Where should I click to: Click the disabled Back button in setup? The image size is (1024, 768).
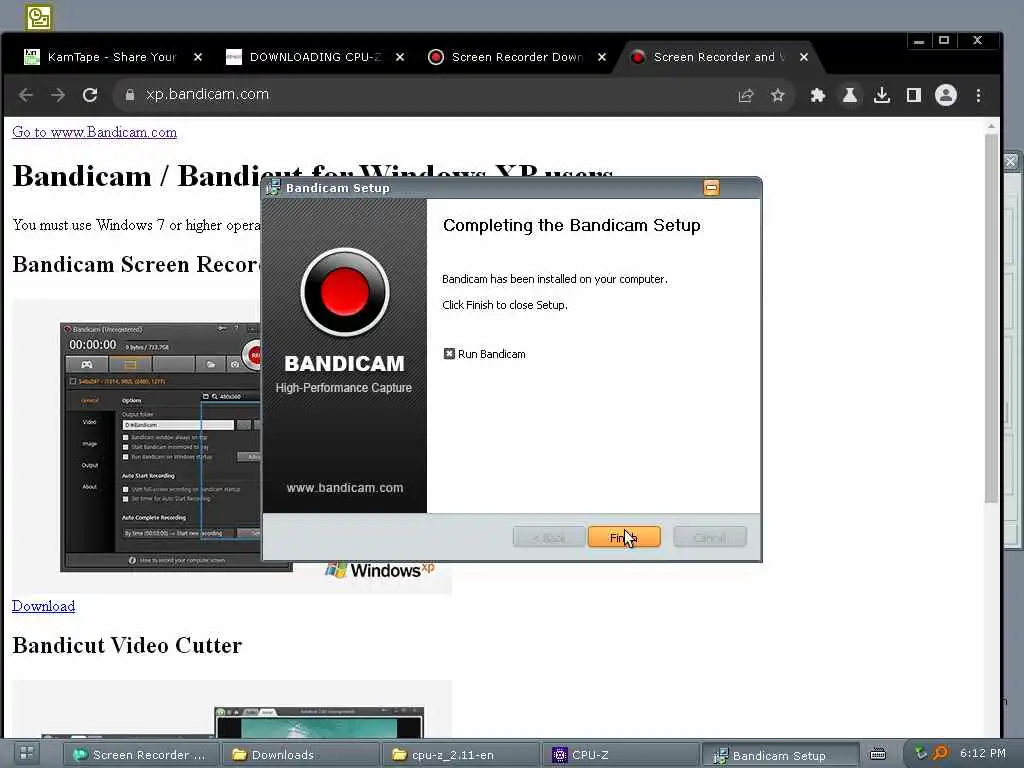tap(549, 537)
